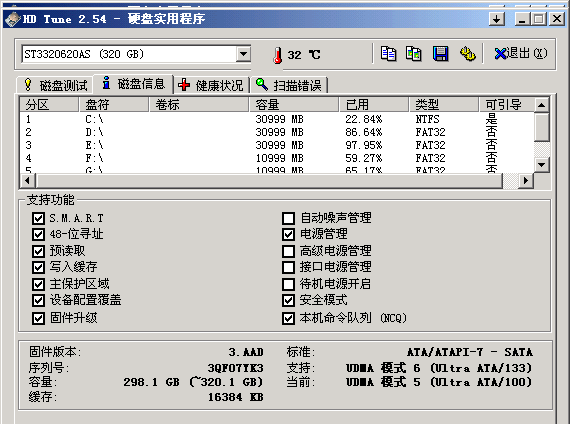The image size is (570, 424).
Task: Enable the 高级电源管理 checkbox
Action: pyautogui.click(x=288, y=251)
